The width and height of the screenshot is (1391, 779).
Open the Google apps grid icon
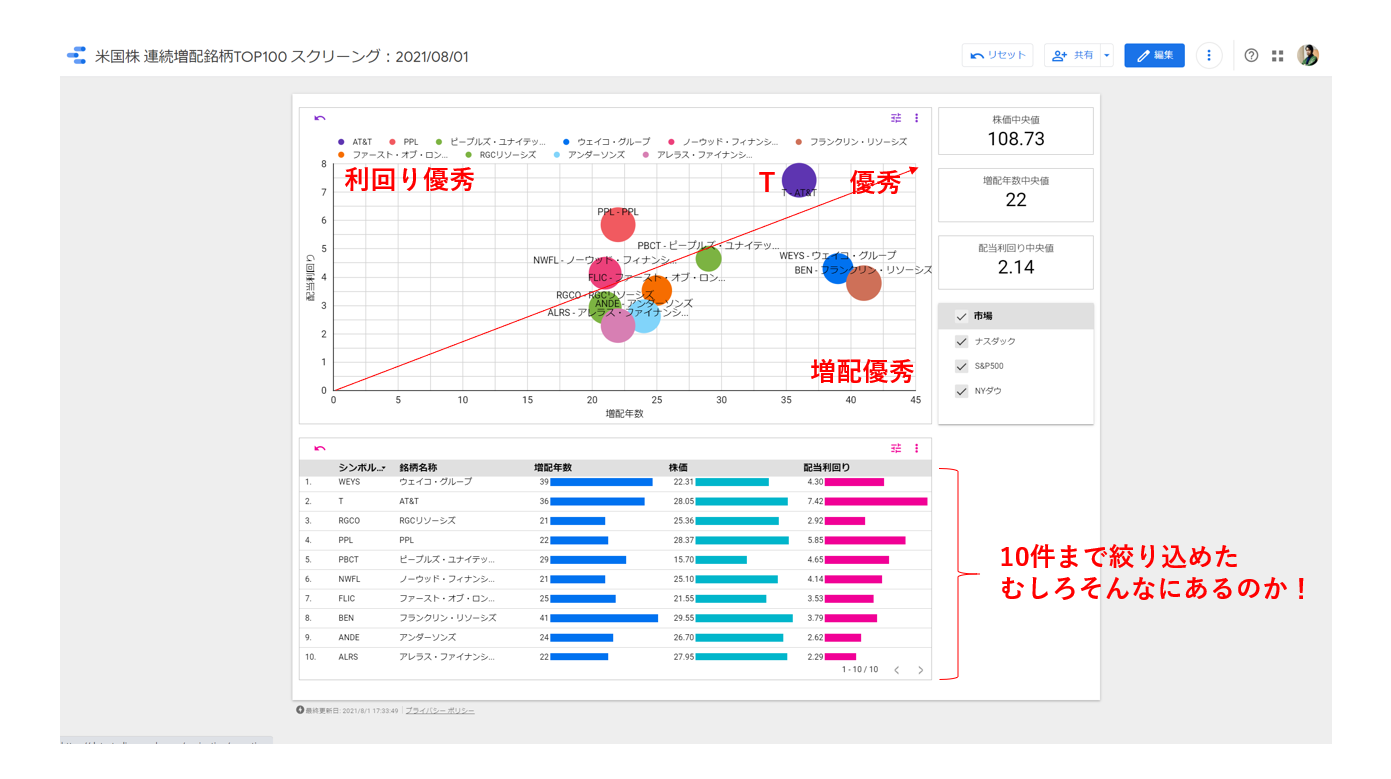[1277, 56]
